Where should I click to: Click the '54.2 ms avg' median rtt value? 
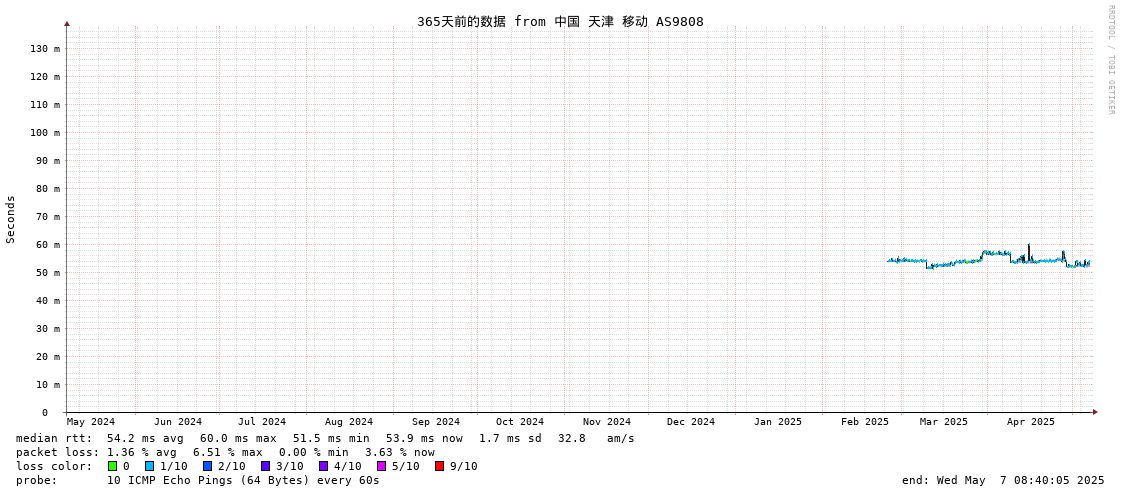[145, 438]
